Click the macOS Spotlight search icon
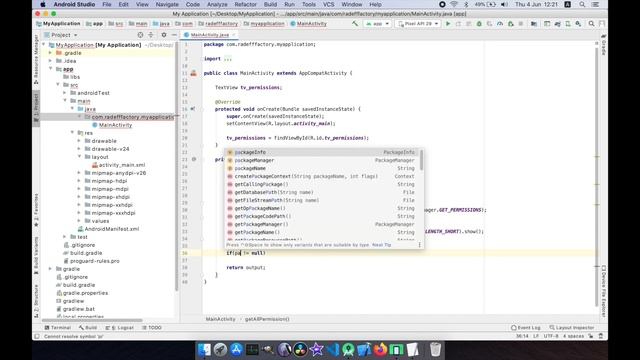Viewport: 640px width, 360px height. pyautogui.click(x=582, y=4)
